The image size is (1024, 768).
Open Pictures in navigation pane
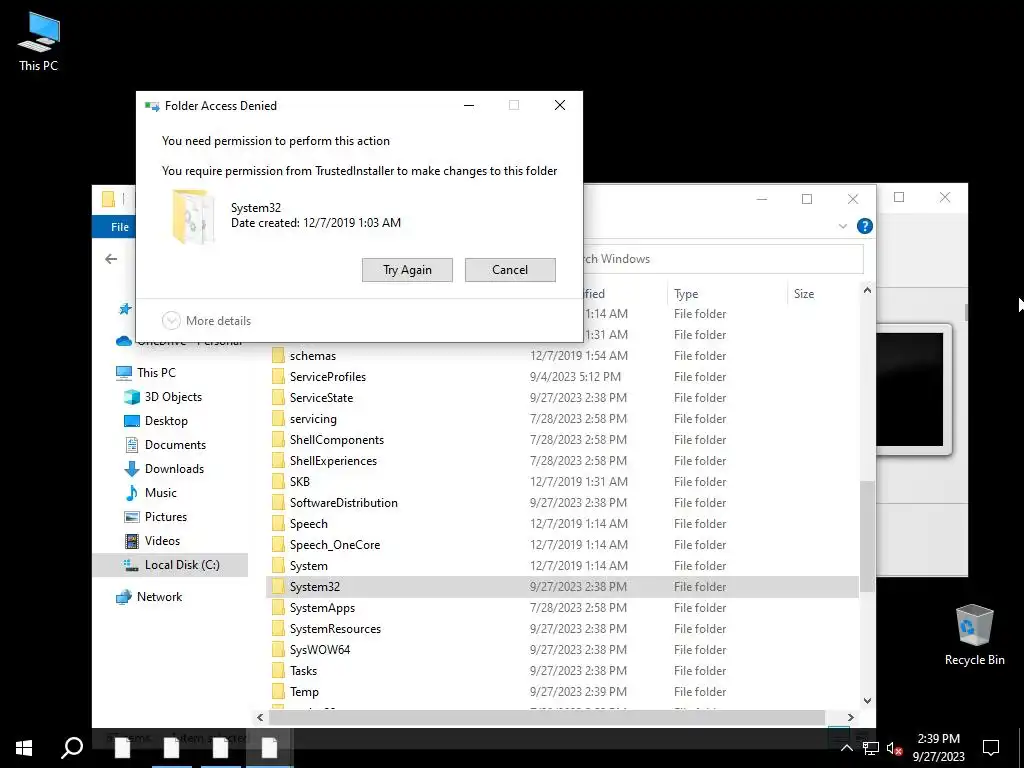point(166,517)
